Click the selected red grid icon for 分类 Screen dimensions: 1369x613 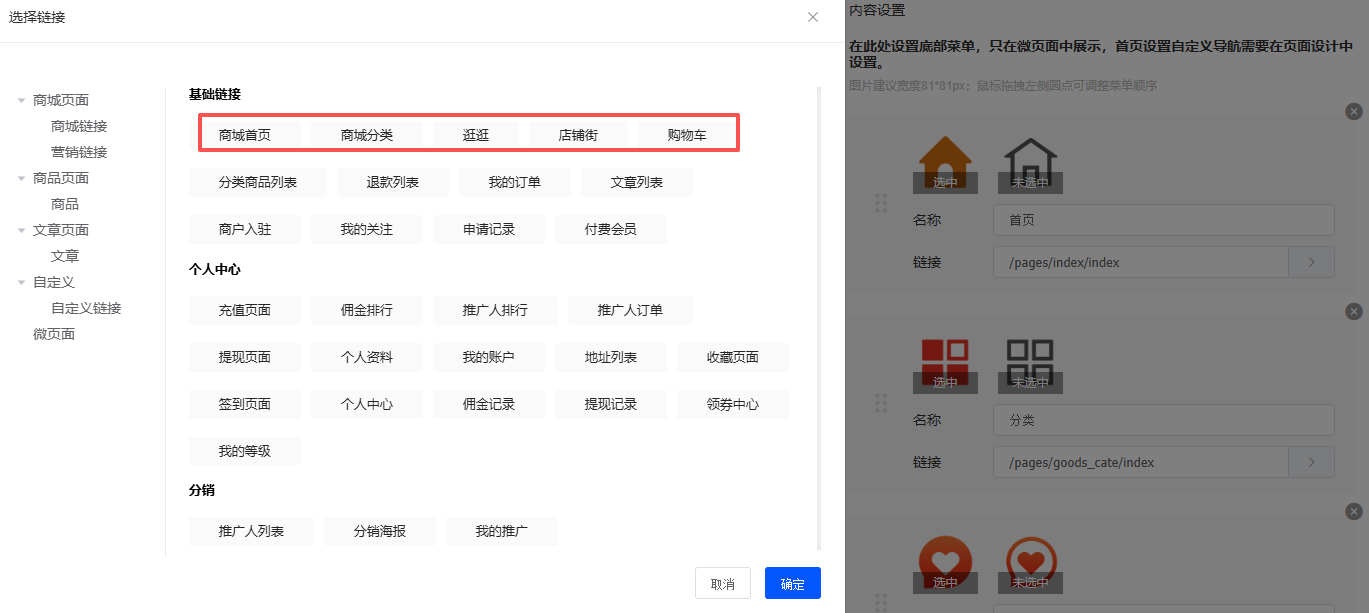(x=945, y=363)
